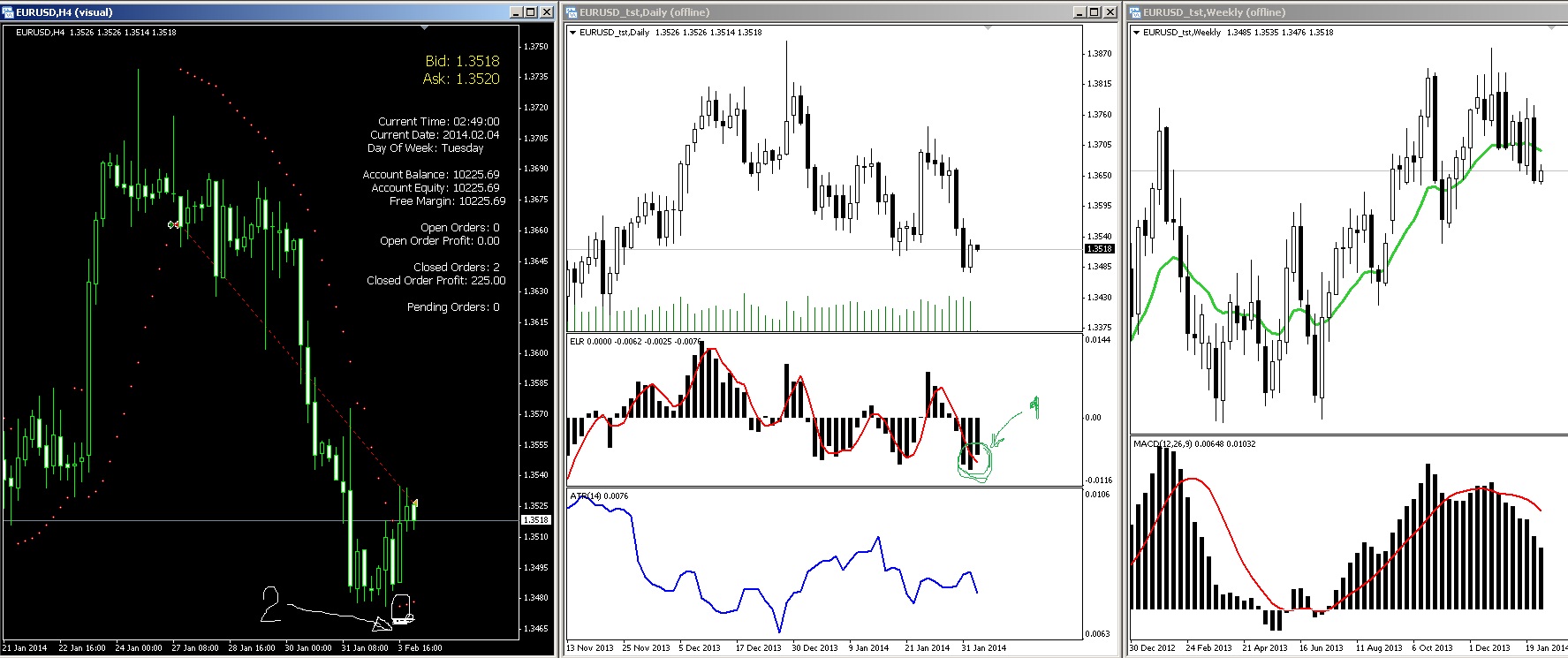
Task: Maximize the EURUSD_tst,Daily (offline) window
Action: pos(1094,11)
